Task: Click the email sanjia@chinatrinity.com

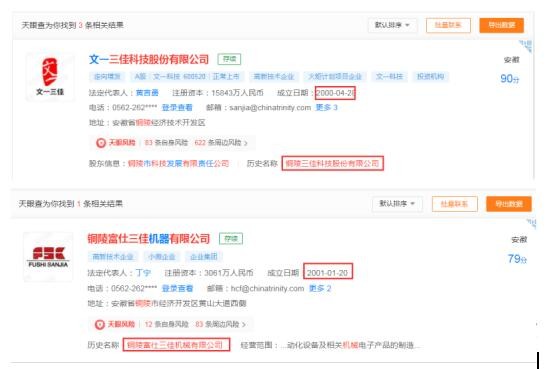Action: 270,108
